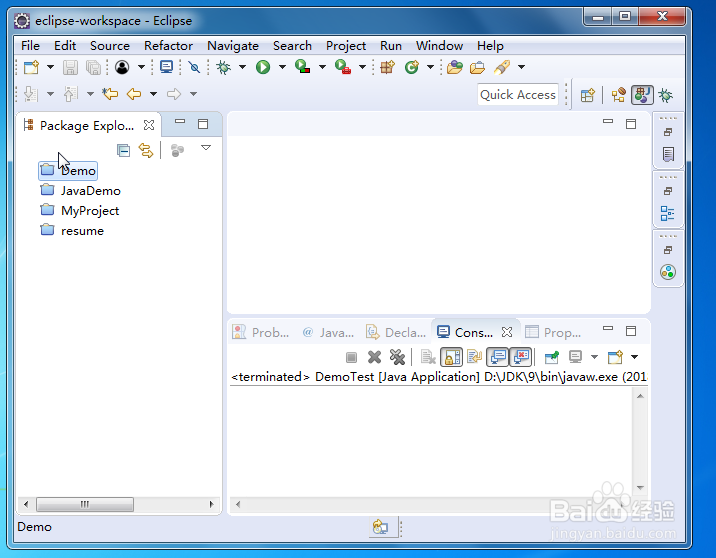Image resolution: width=716 pixels, height=558 pixels.
Task: Open a Console via monitor toolbar icon
Action: tap(166, 68)
